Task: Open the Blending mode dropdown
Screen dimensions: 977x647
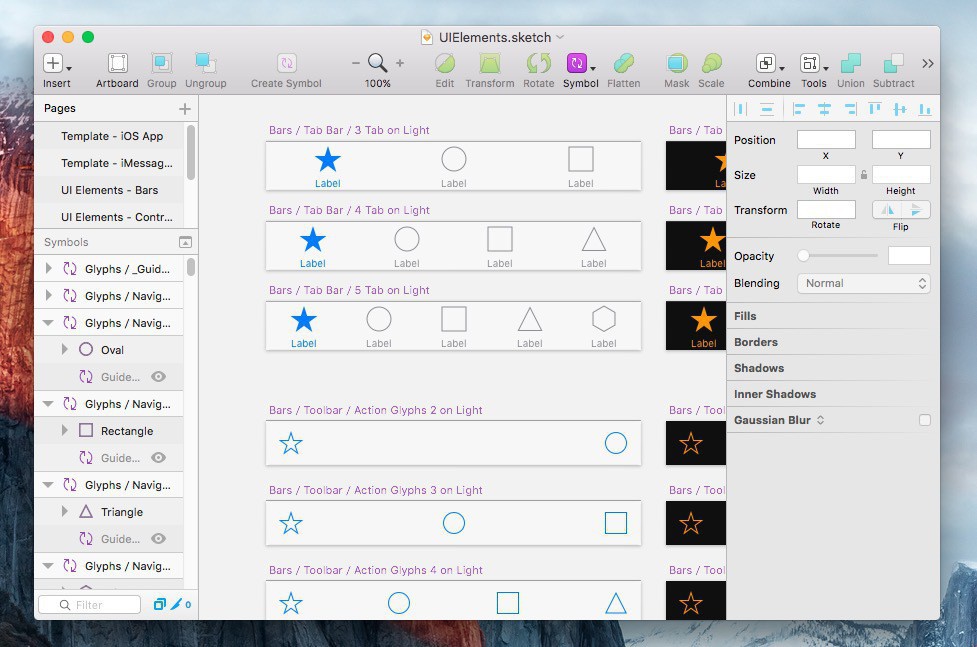Action: pyautogui.click(x=864, y=283)
